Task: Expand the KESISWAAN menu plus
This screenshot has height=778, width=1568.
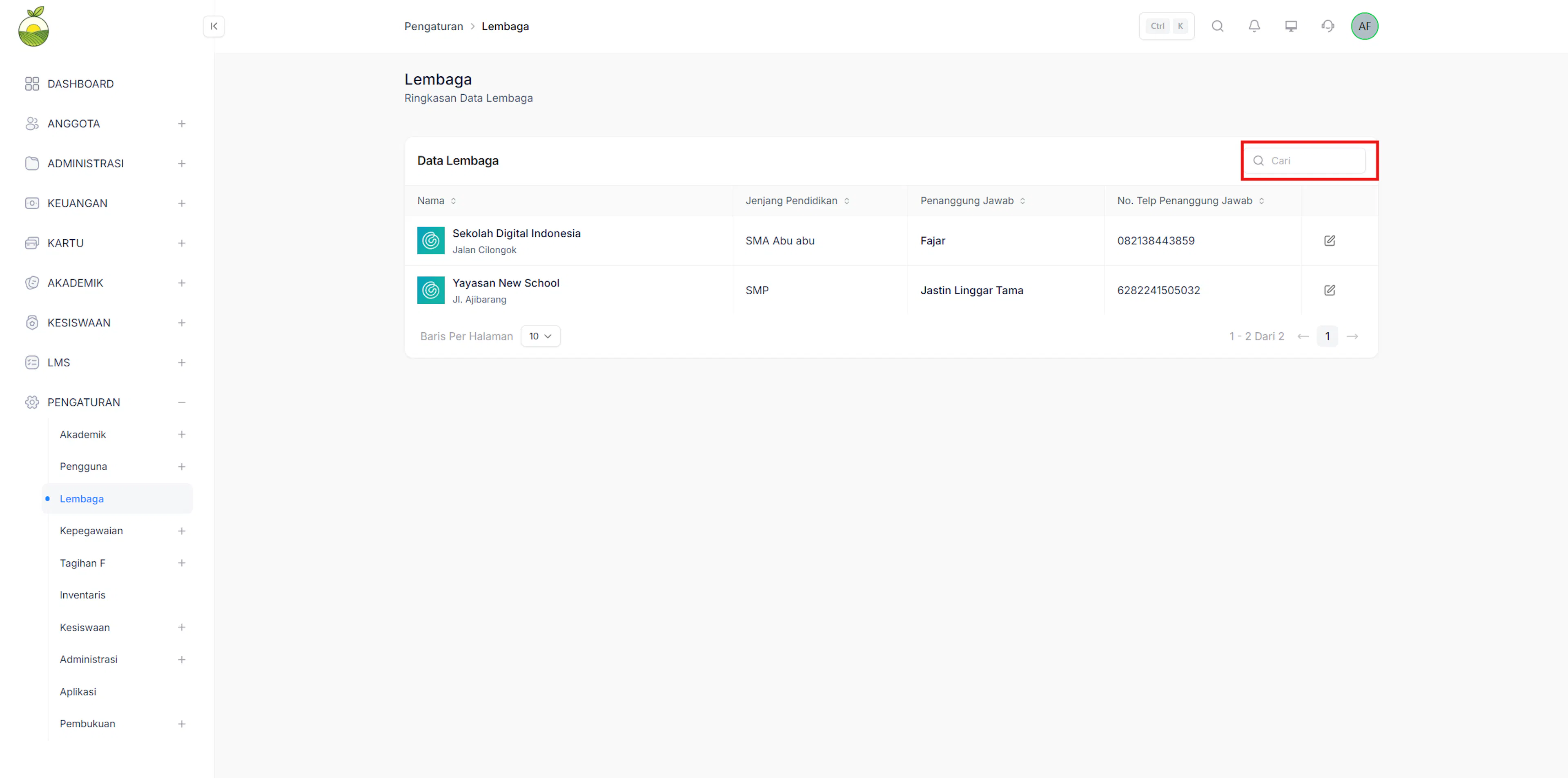Action: 181,322
